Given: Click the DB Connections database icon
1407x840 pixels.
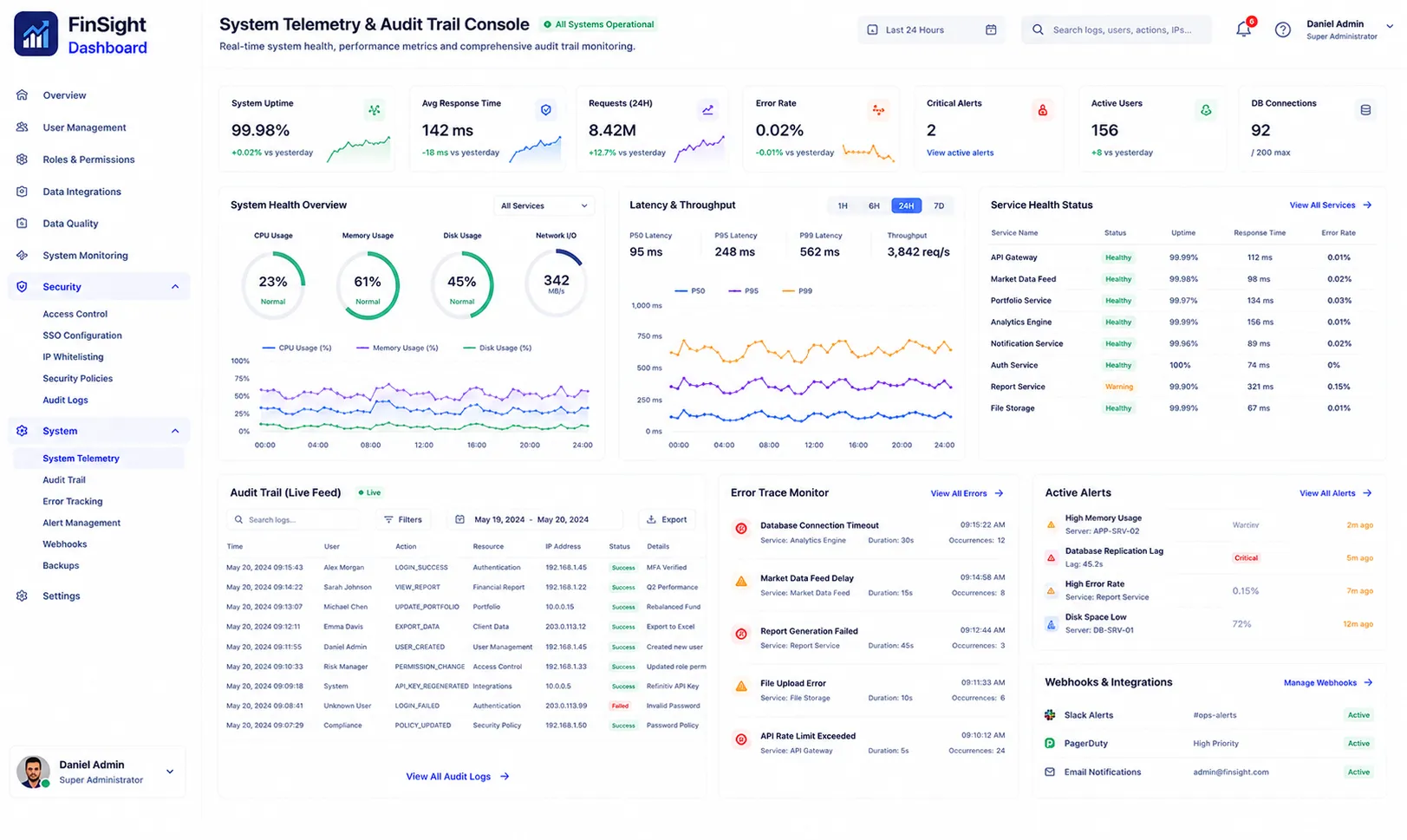Looking at the screenshot, I should click(x=1365, y=110).
